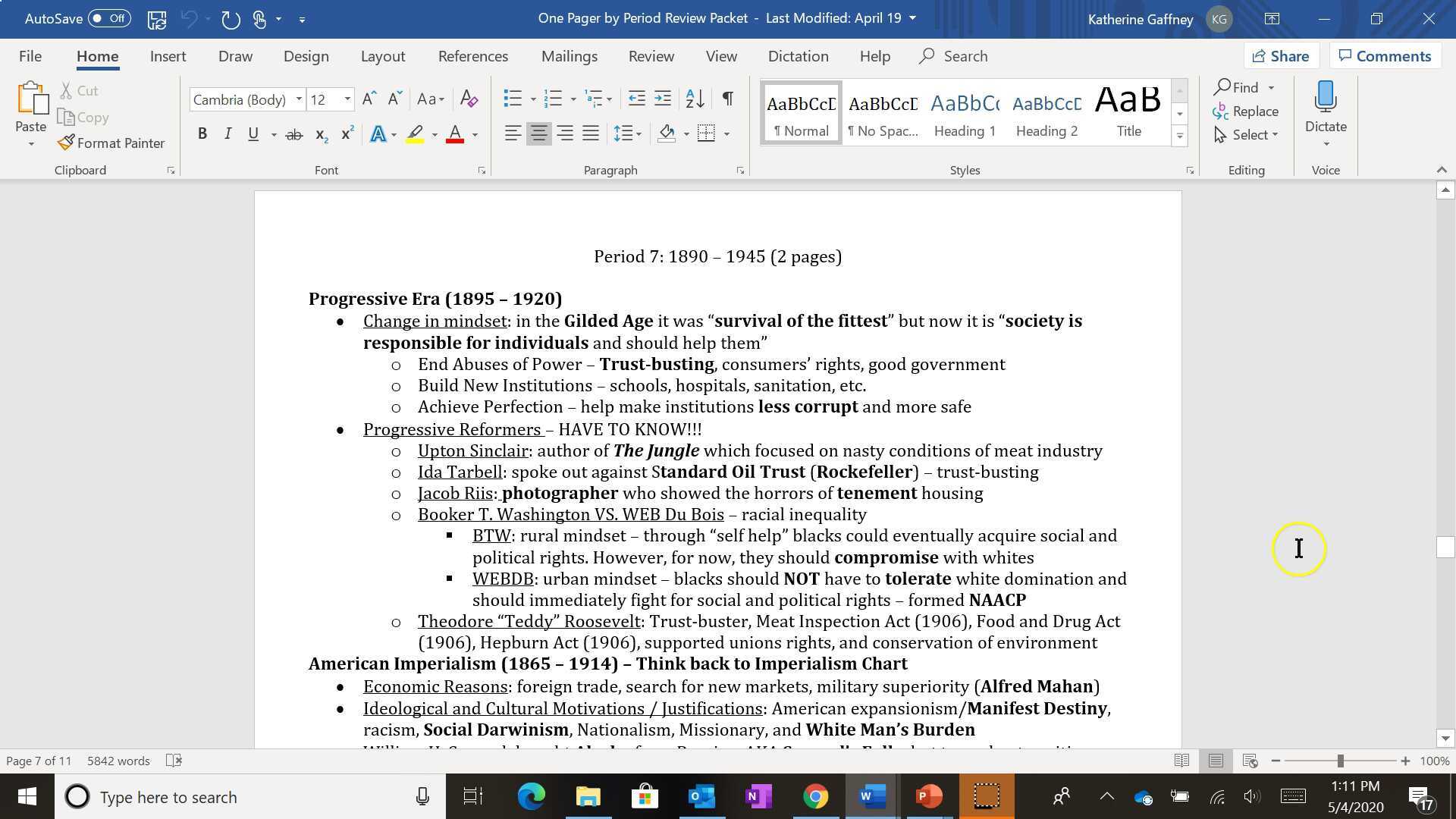
Task: Switch to Read Mode in status bar
Action: coord(1182,760)
